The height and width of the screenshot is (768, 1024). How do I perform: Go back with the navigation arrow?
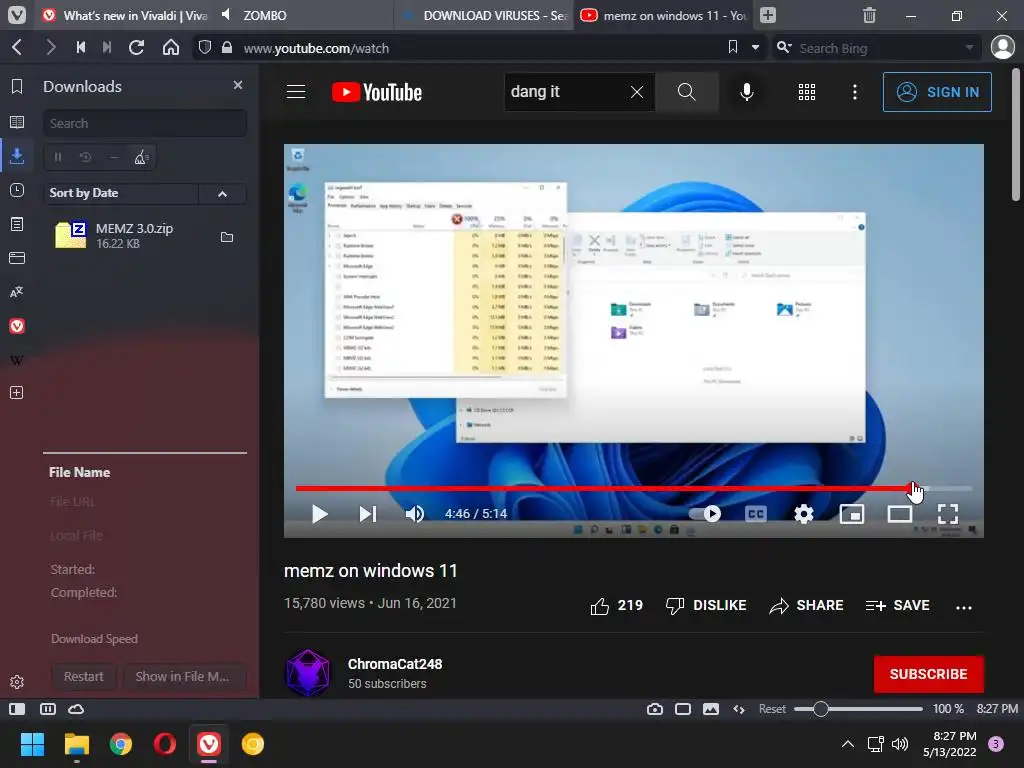tap(18, 48)
